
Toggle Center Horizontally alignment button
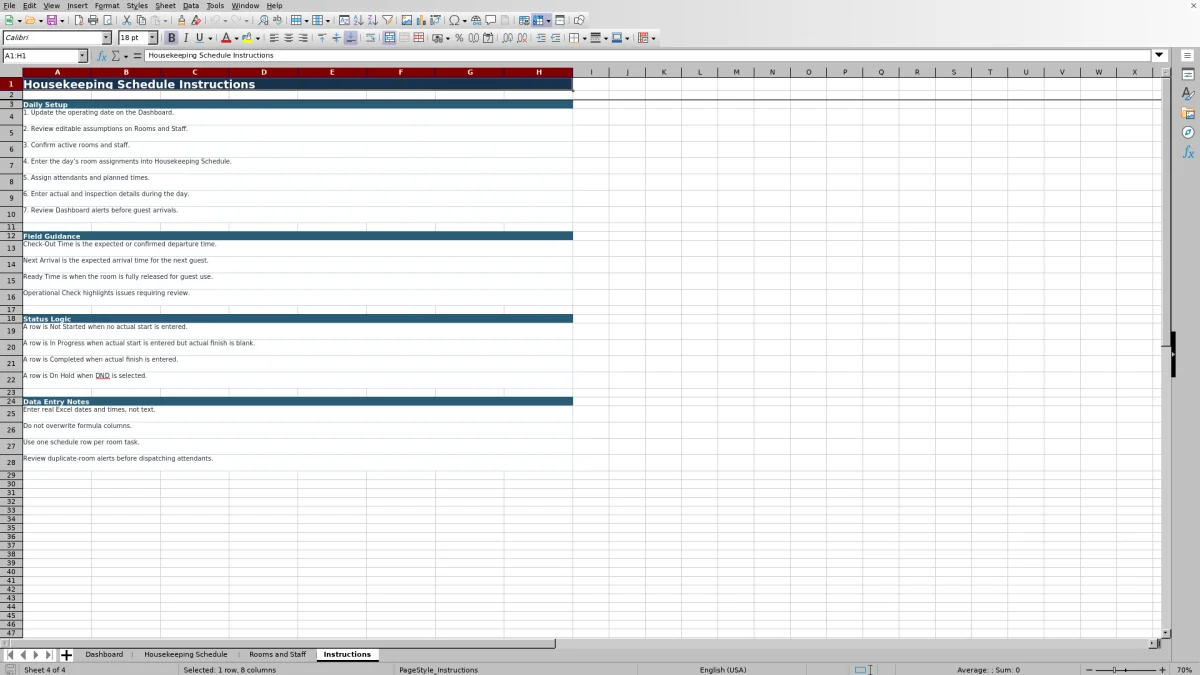click(x=288, y=38)
